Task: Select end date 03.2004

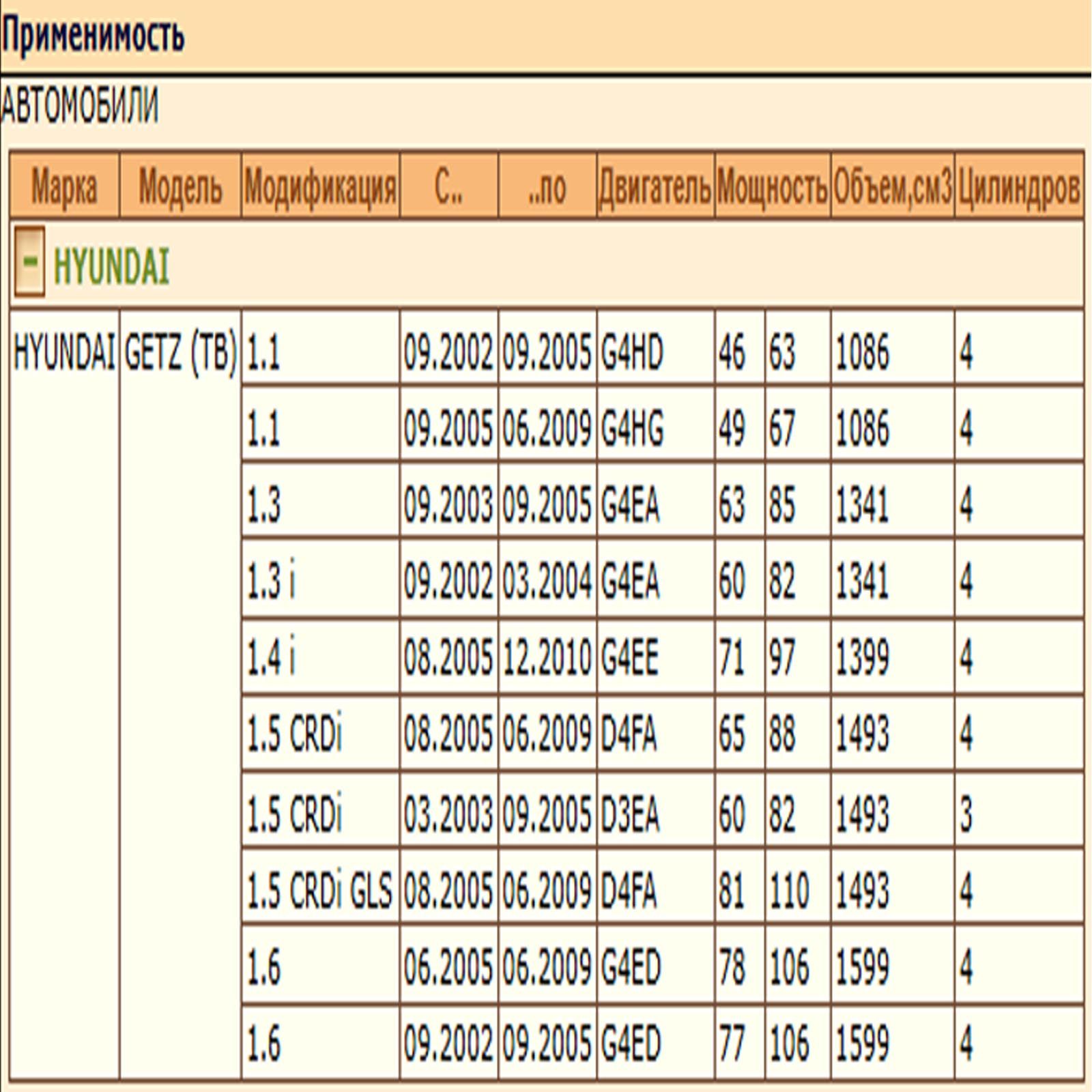Action: click(x=547, y=579)
